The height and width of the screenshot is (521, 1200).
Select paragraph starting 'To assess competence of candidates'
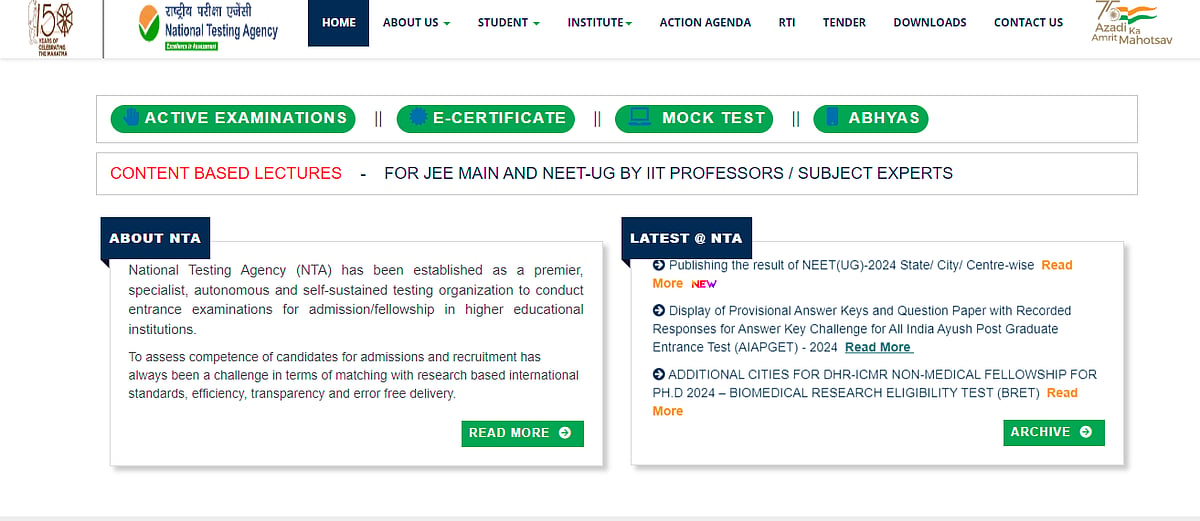tap(354, 375)
